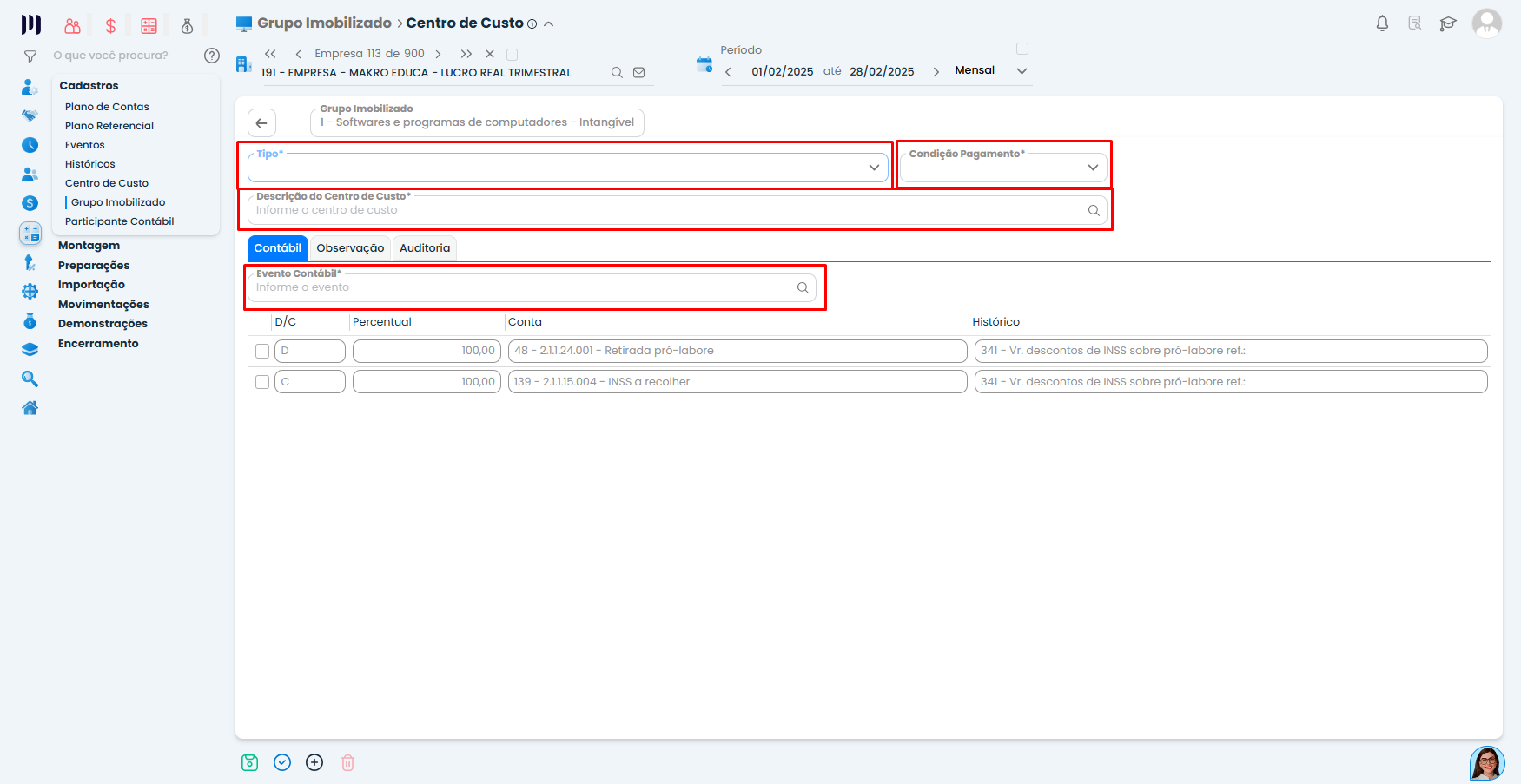Screen dimensions: 1521x784
Task: Click the red trash delete icon
Action: tap(347, 762)
